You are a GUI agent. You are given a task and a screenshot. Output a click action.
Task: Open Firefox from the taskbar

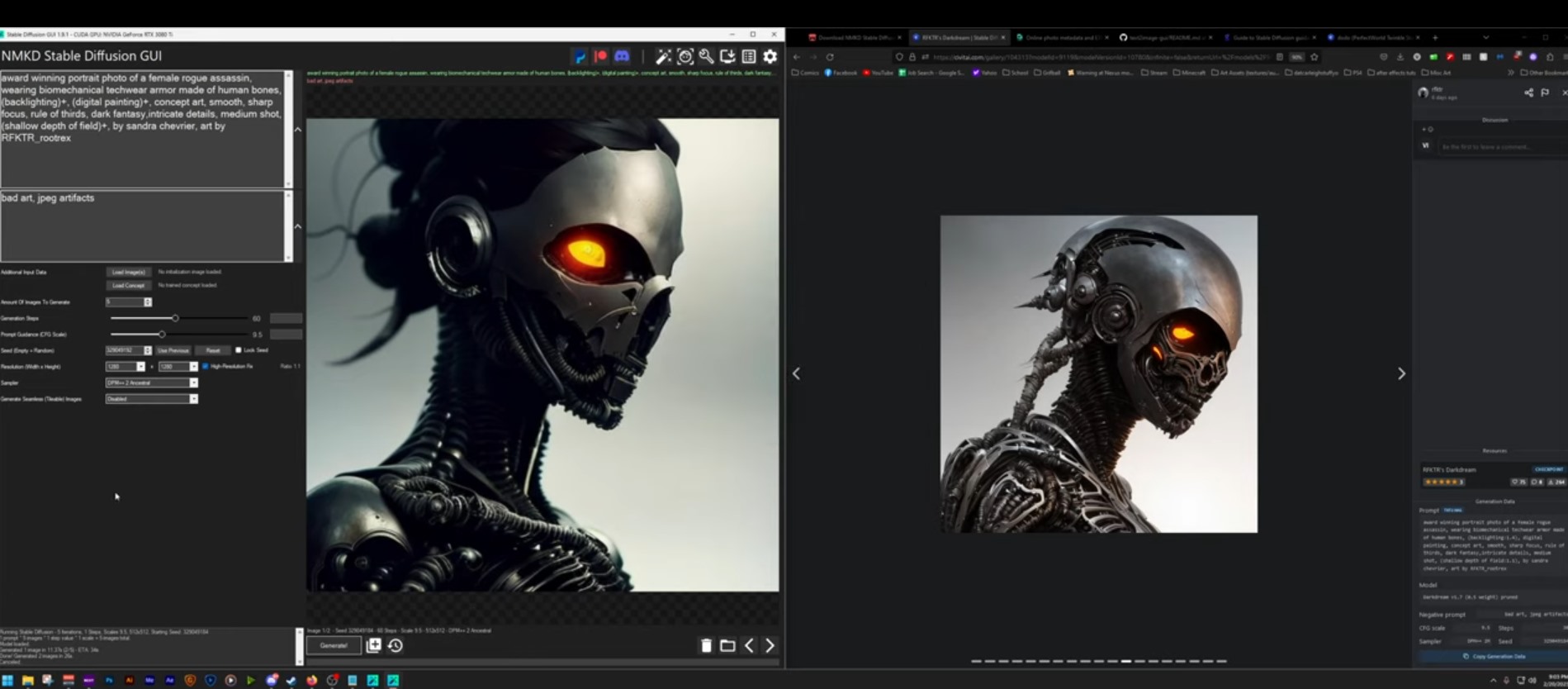[x=311, y=681]
